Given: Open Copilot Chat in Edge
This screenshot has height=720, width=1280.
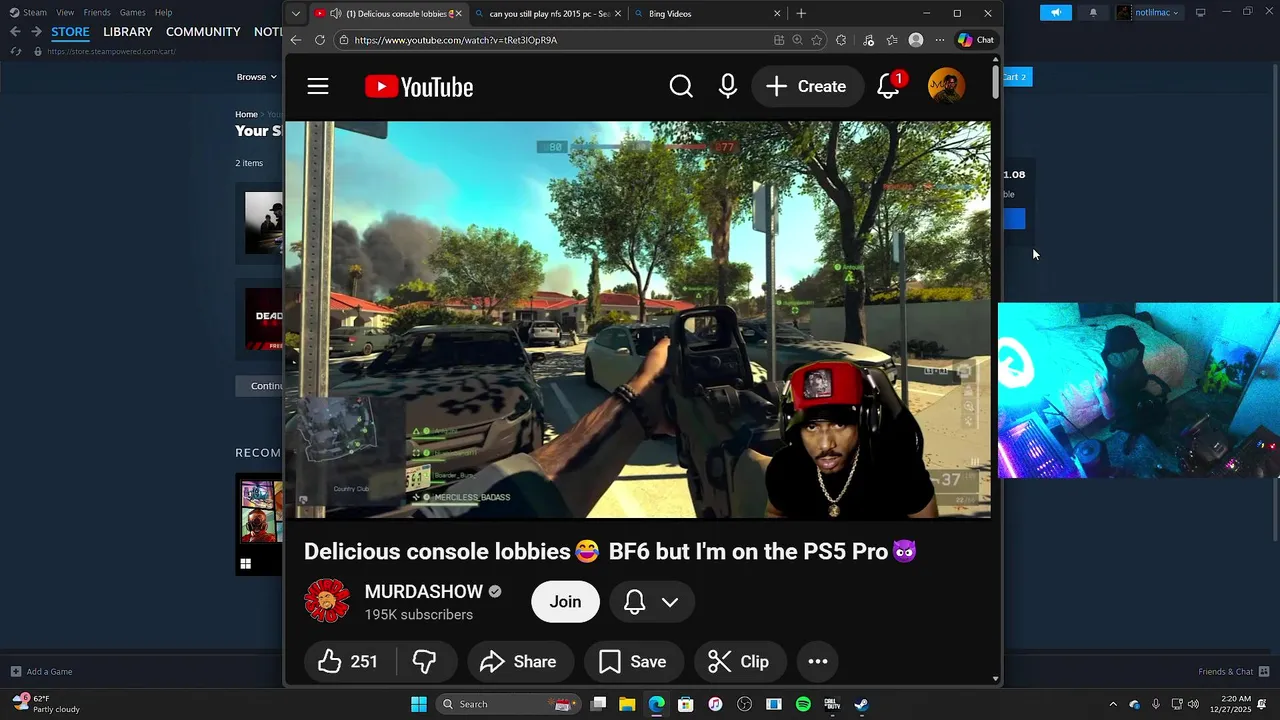Looking at the screenshot, I should (975, 40).
